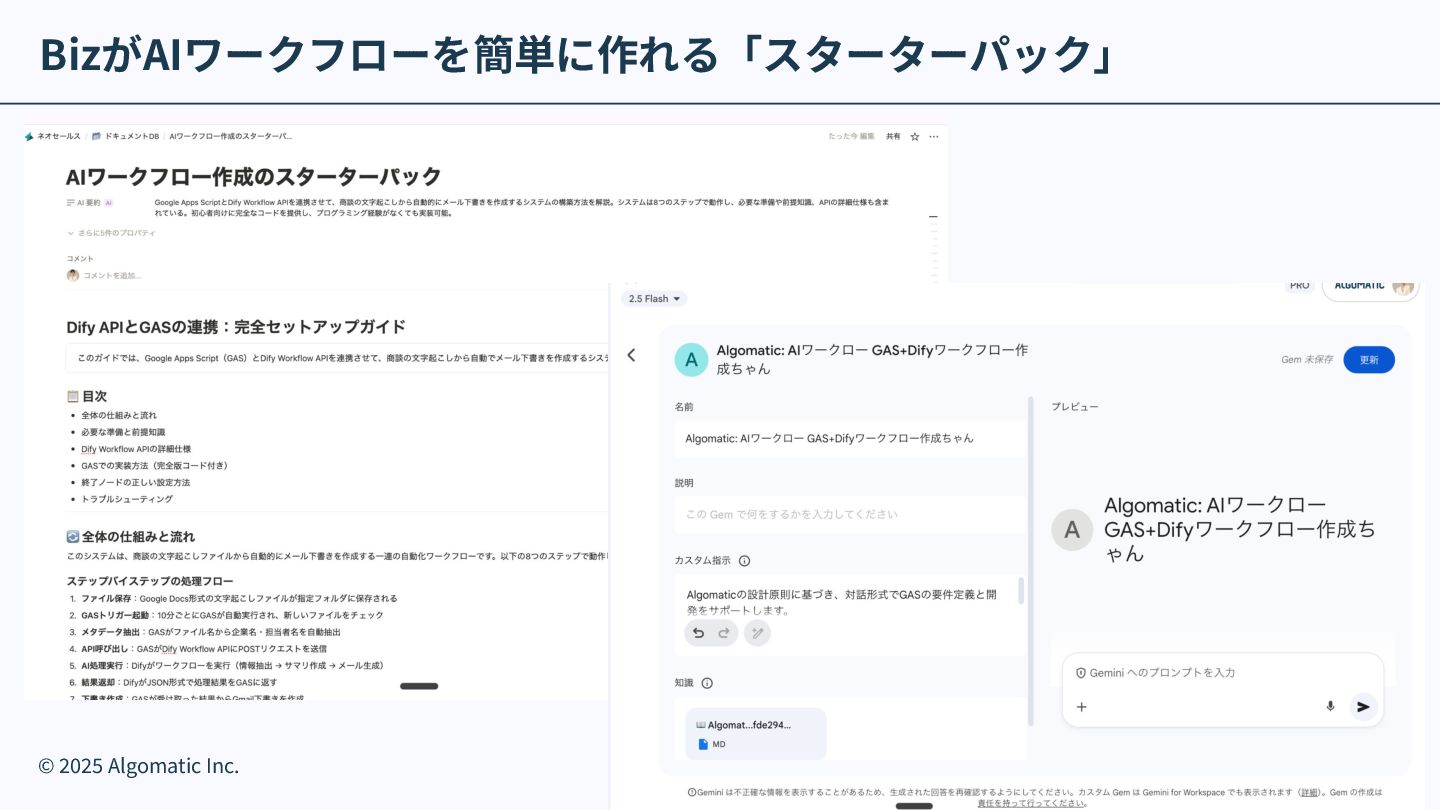Click the プレビュー label in Gem editor
Viewport: 1440px width, 810px height.
coord(1075,407)
